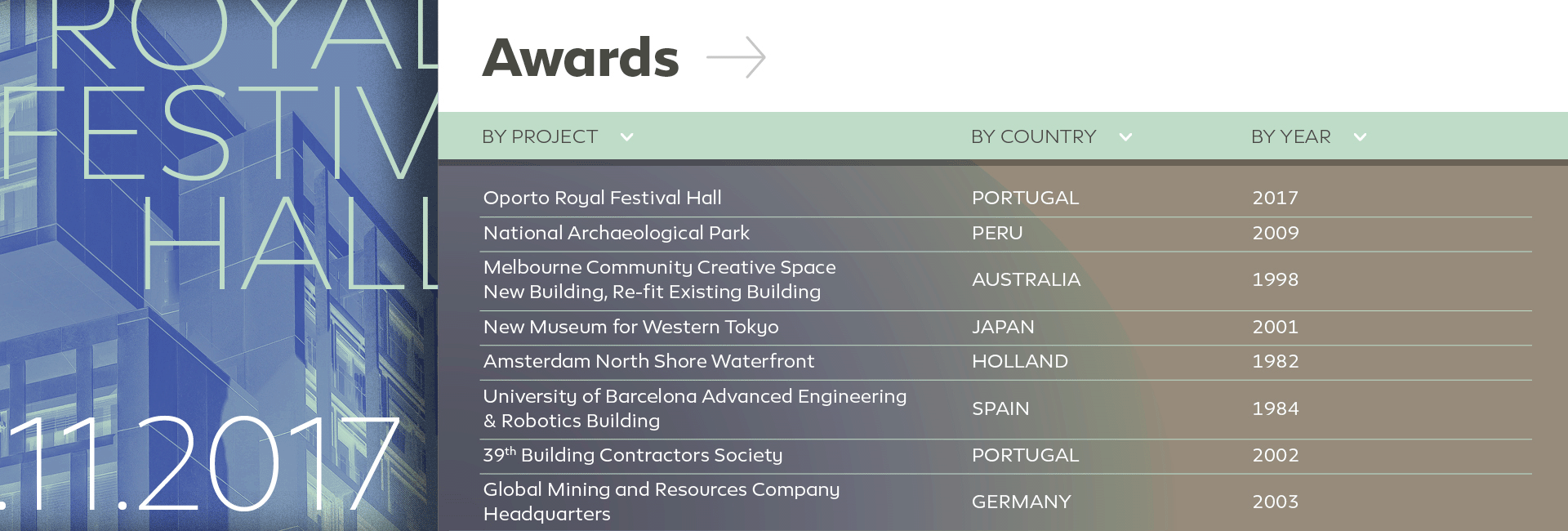
Task: Select the BY COUNTRY column header
Action: pyautogui.click(x=1033, y=137)
